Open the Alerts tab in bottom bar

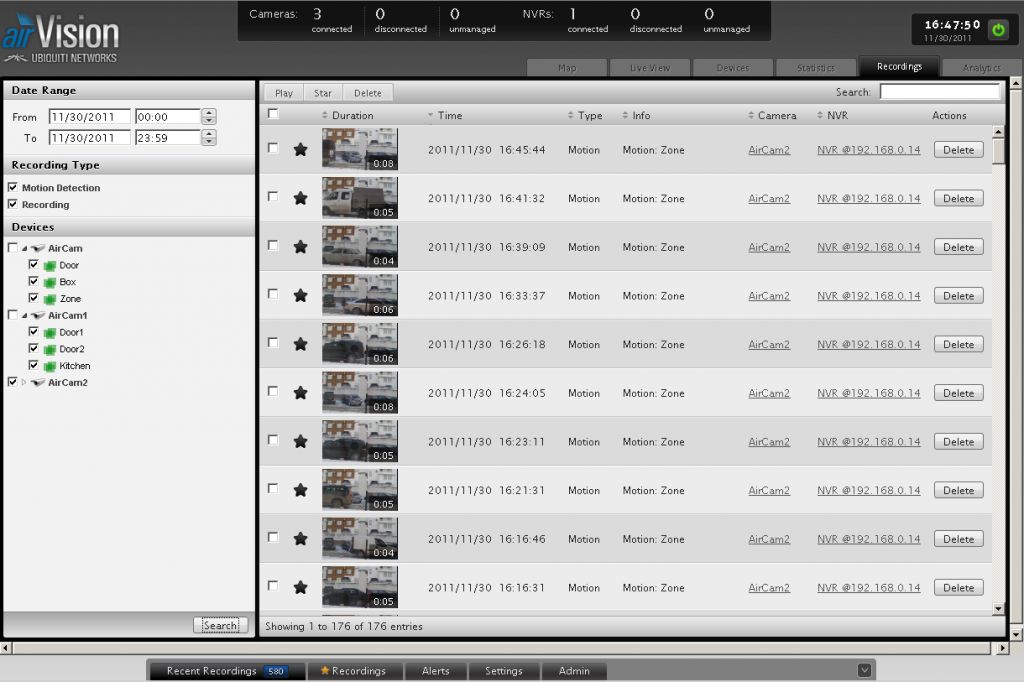tap(435, 671)
